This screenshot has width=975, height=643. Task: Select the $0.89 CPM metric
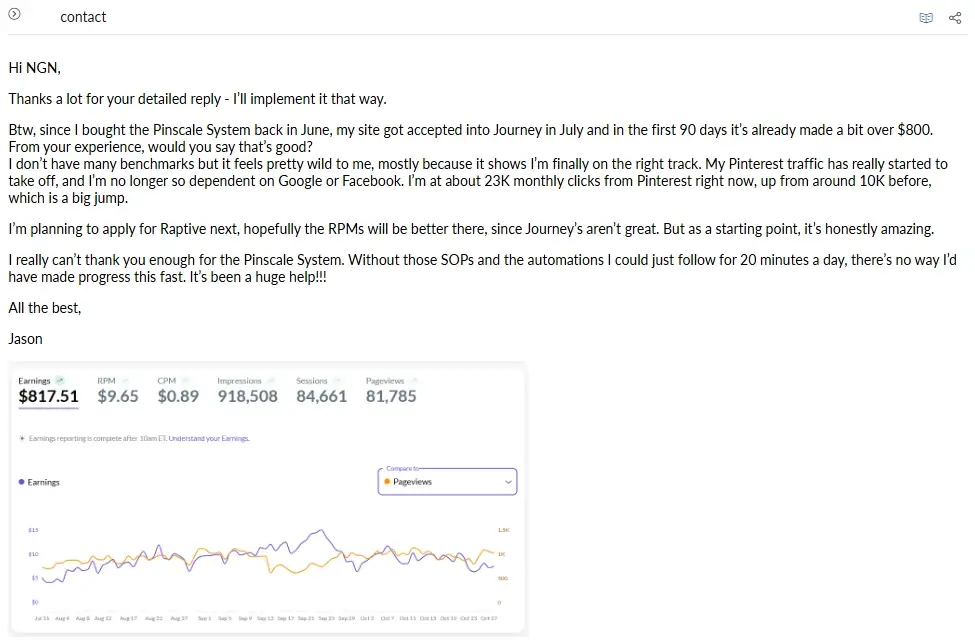(178, 396)
